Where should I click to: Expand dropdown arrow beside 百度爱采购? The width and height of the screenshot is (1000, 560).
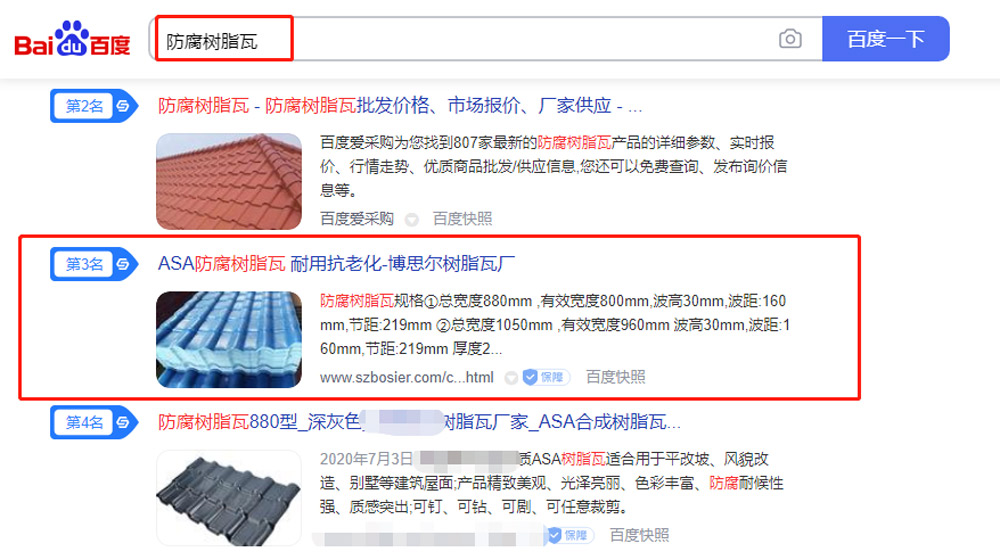(412, 219)
